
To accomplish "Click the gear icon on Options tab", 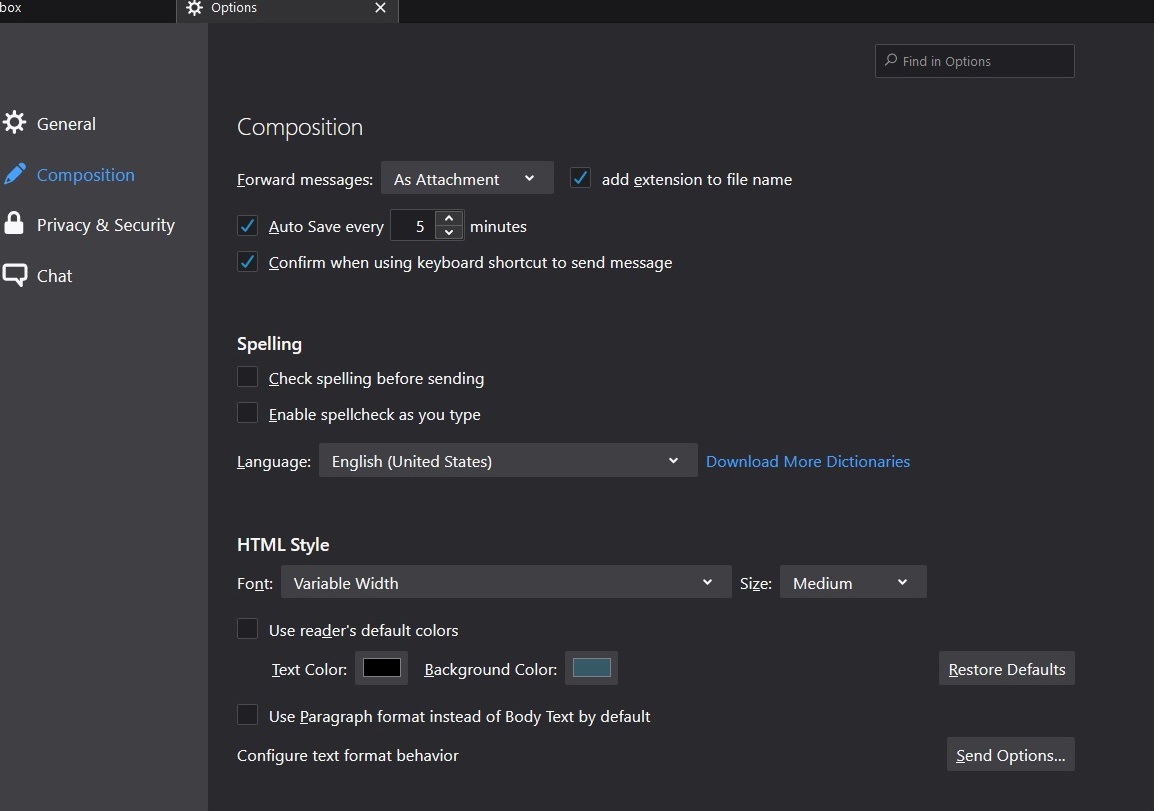I will pyautogui.click(x=195, y=8).
